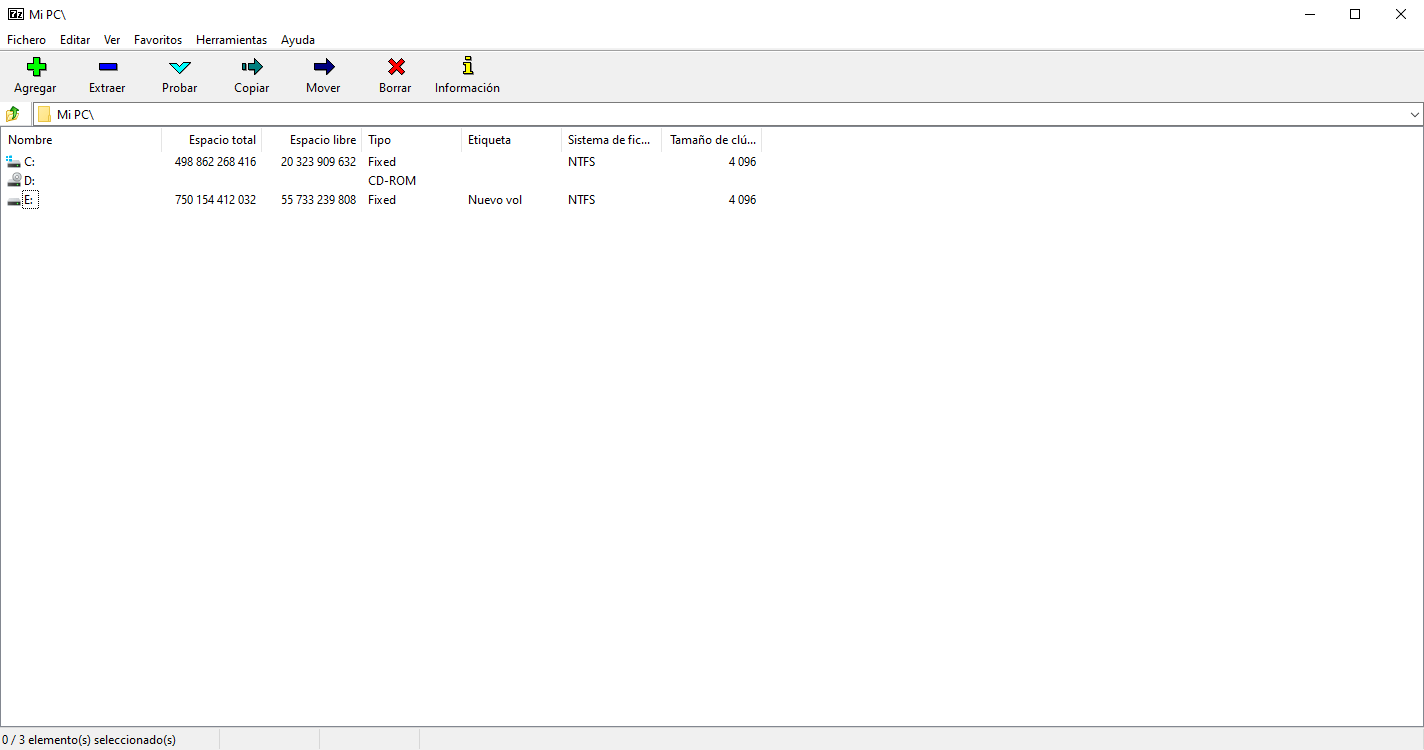Sort by the Tipo column header
Viewport: 1424px width, 750px height.
pos(411,140)
